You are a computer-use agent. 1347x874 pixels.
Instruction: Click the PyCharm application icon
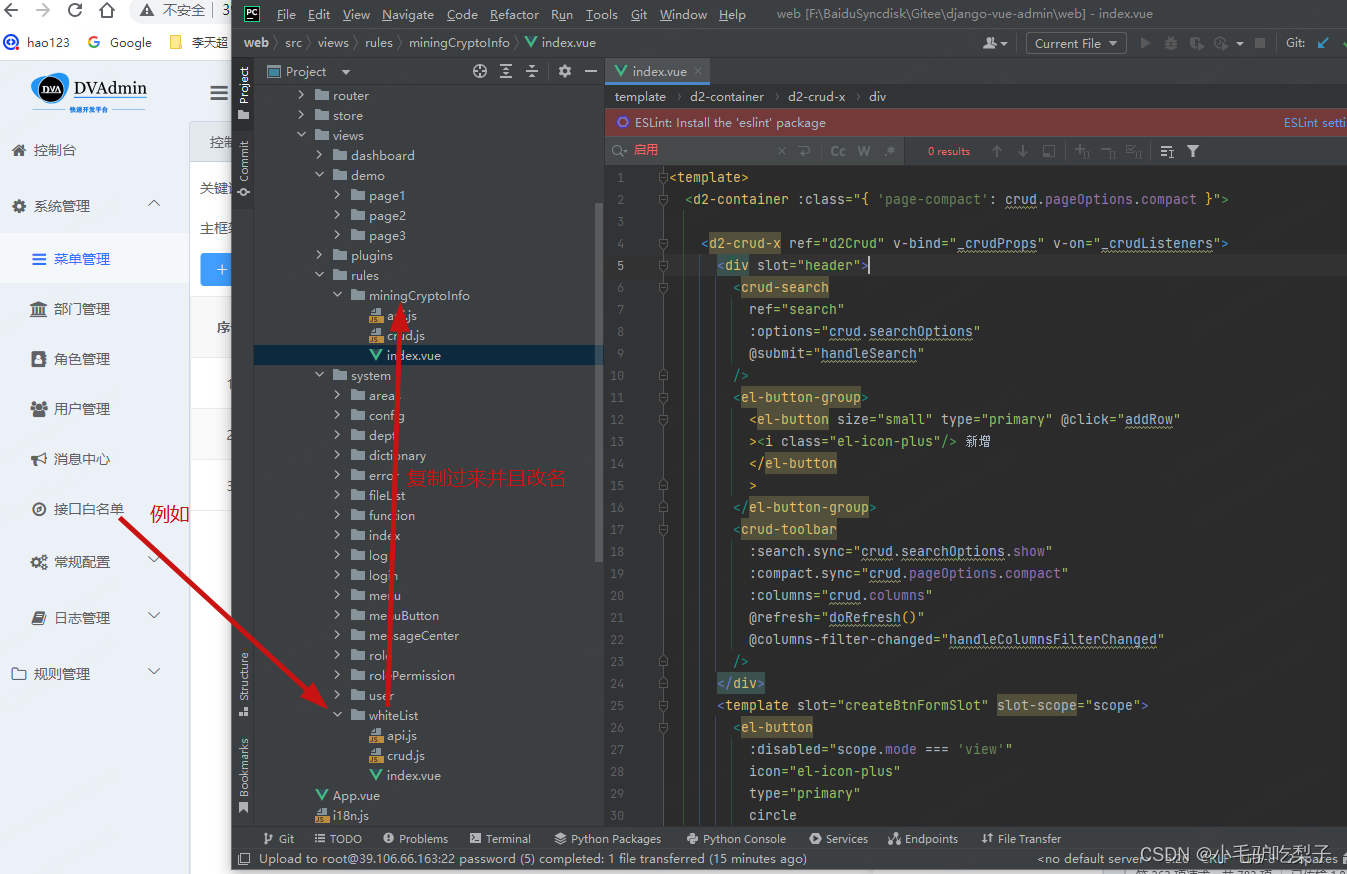tap(252, 14)
